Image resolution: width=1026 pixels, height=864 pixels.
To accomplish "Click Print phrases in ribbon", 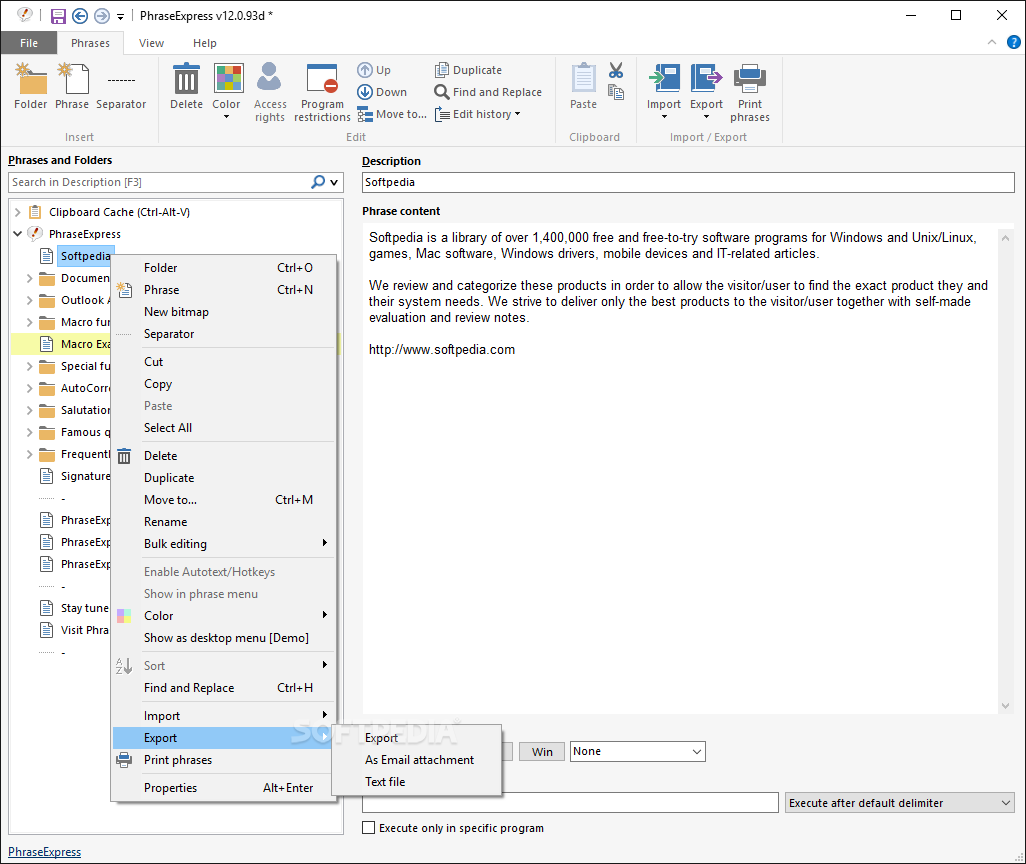I will tap(750, 92).
